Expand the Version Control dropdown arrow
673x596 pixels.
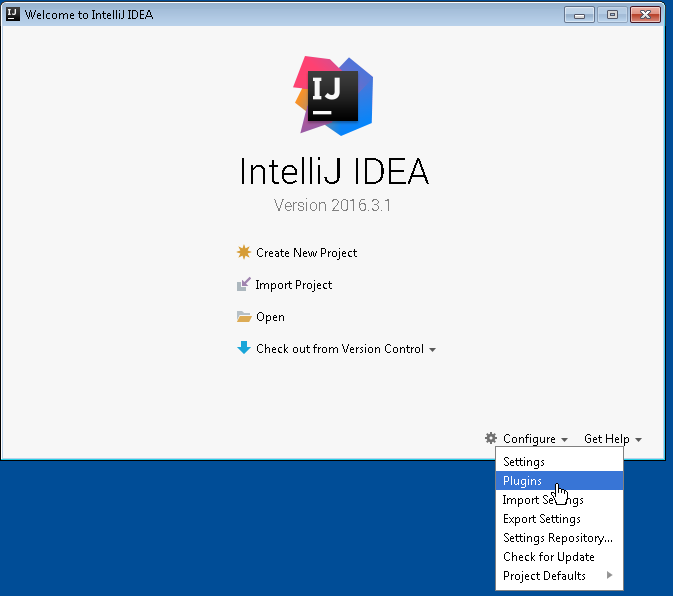tap(433, 350)
